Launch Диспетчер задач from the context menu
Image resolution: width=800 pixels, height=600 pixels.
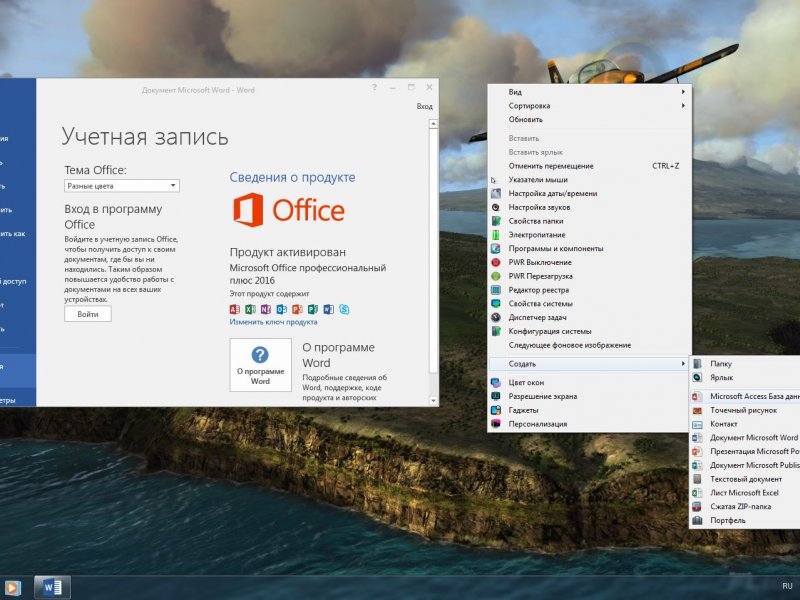tap(590, 317)
